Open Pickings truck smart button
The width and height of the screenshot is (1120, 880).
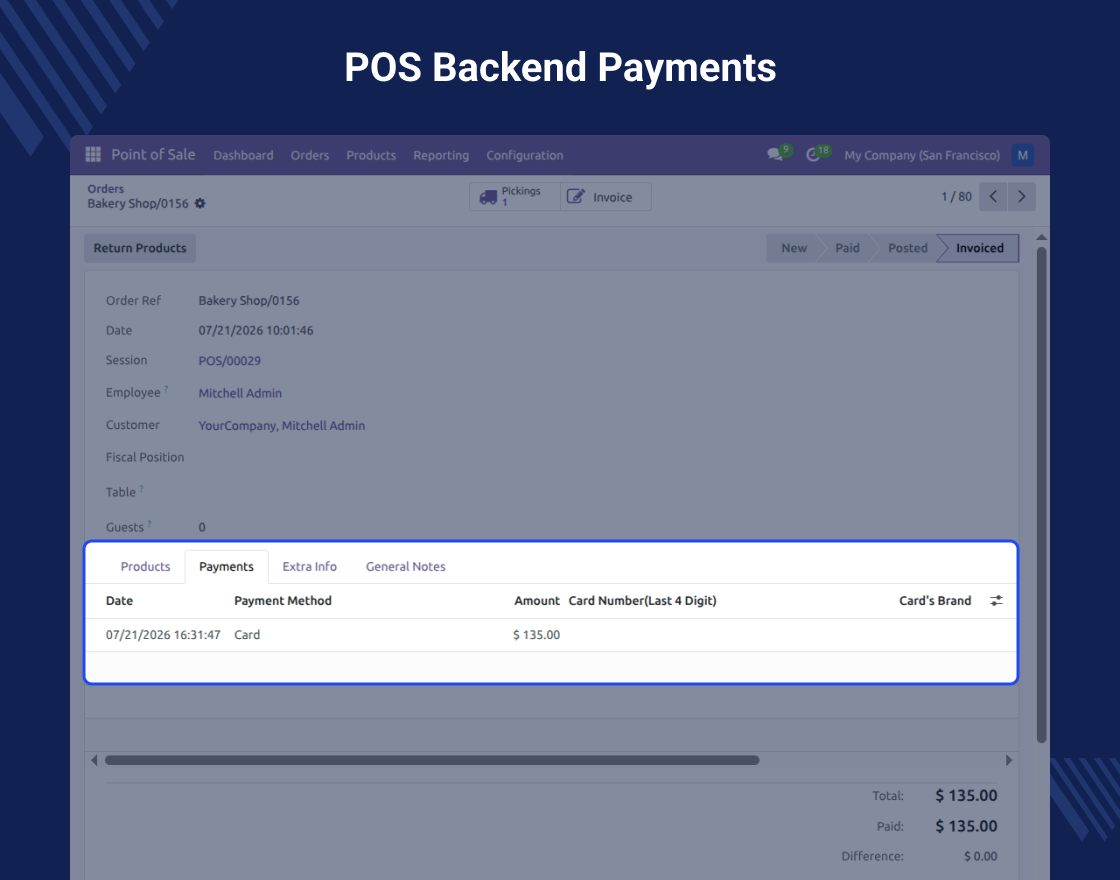click(515, 196)
